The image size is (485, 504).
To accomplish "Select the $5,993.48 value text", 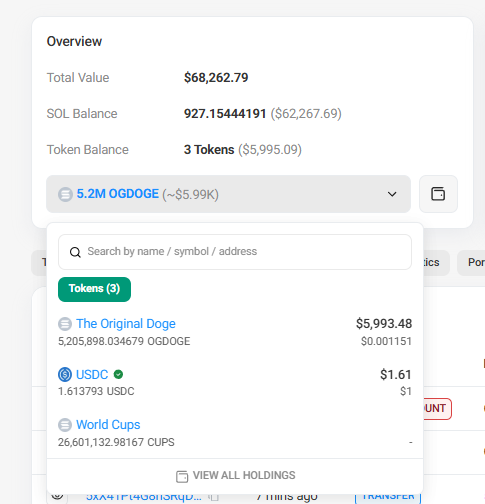I will point(384,324).
